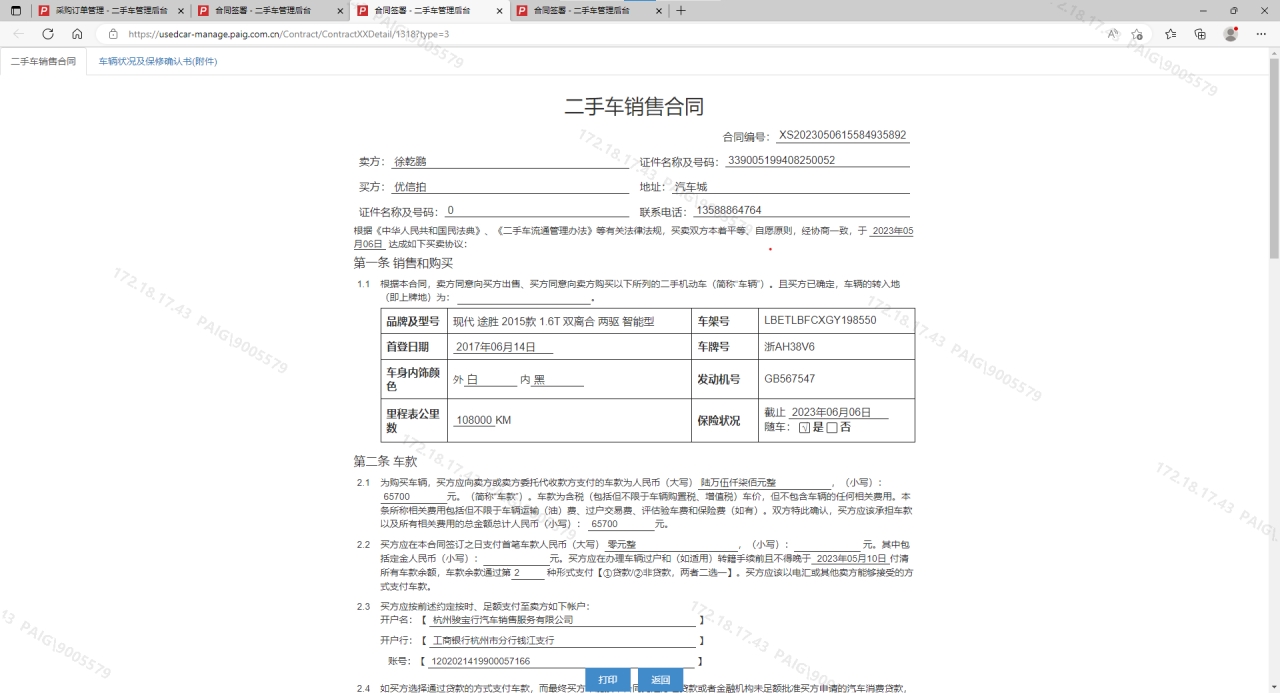1280x693 pixels.
Task: Click the buyer name 优信拍
Action: (x=410, y=187)
